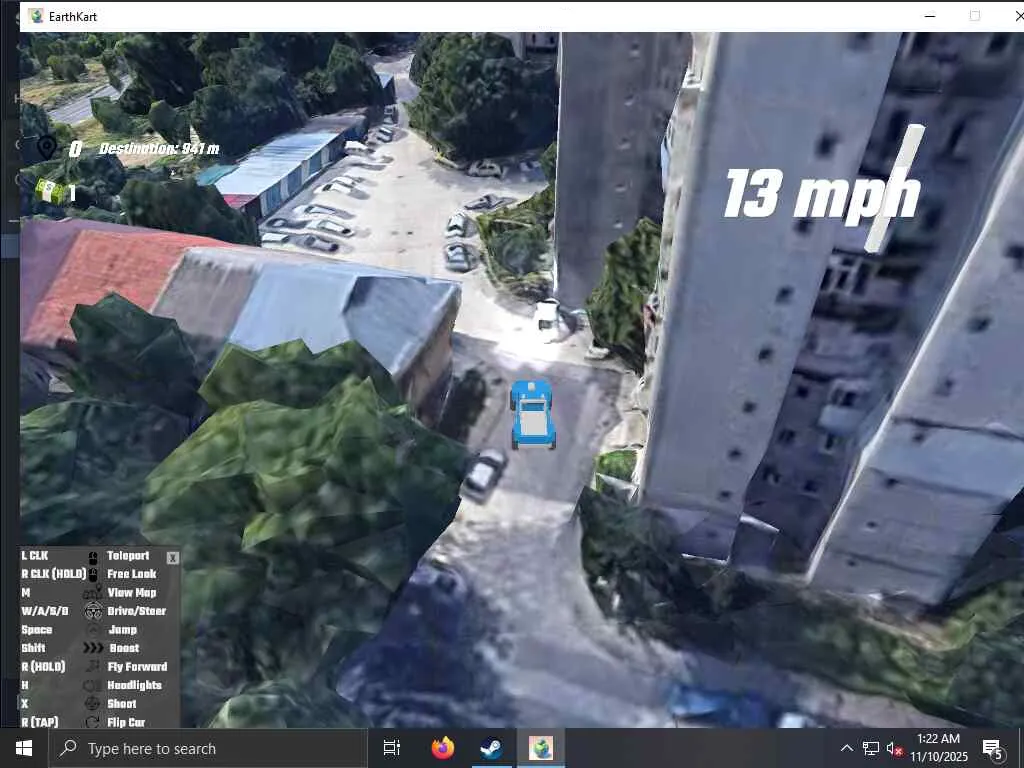Click the Free Look label
The image size is (1024, 768).
pyautogui.click(x=132, y=574)
